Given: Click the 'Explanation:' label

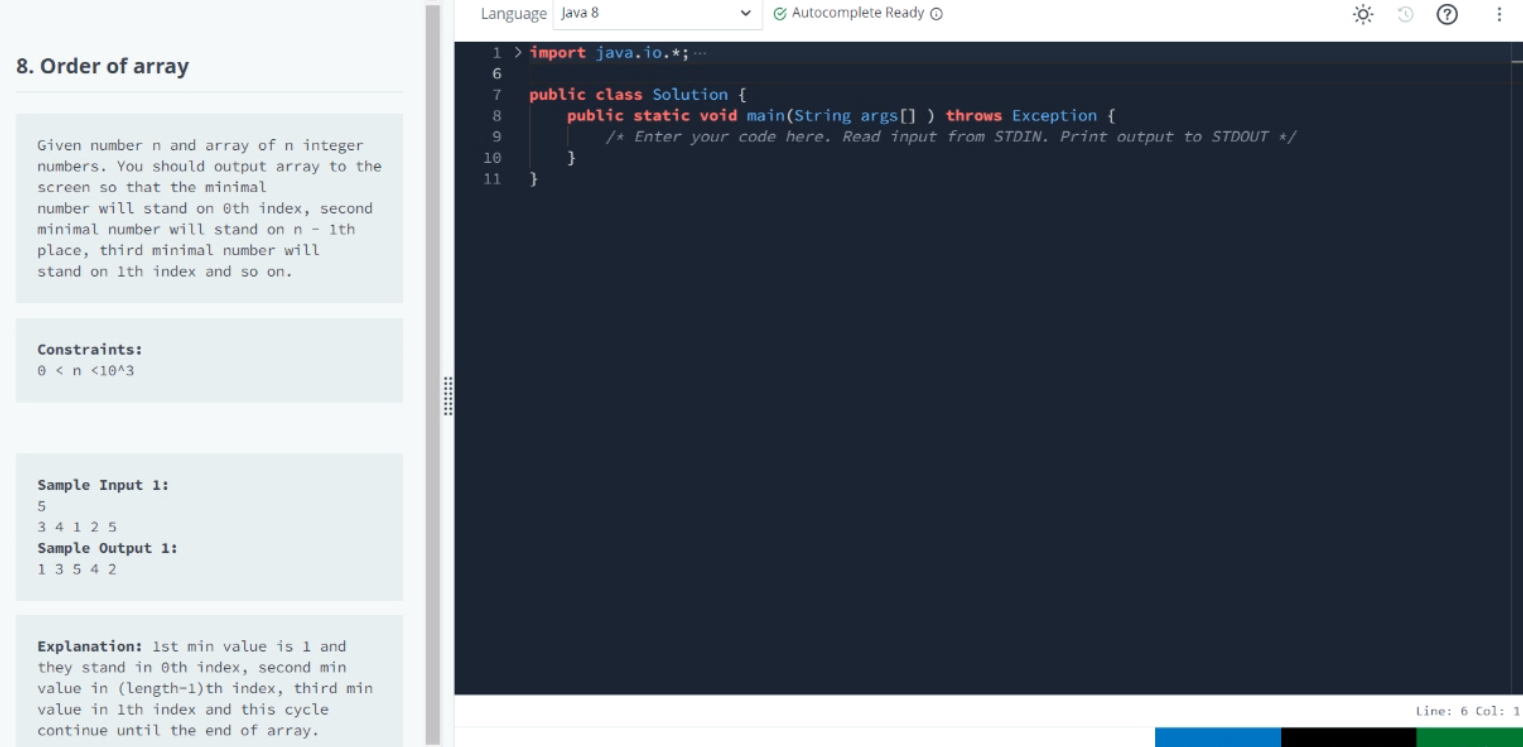Looking at the screenshot, I should click(90, 646).
